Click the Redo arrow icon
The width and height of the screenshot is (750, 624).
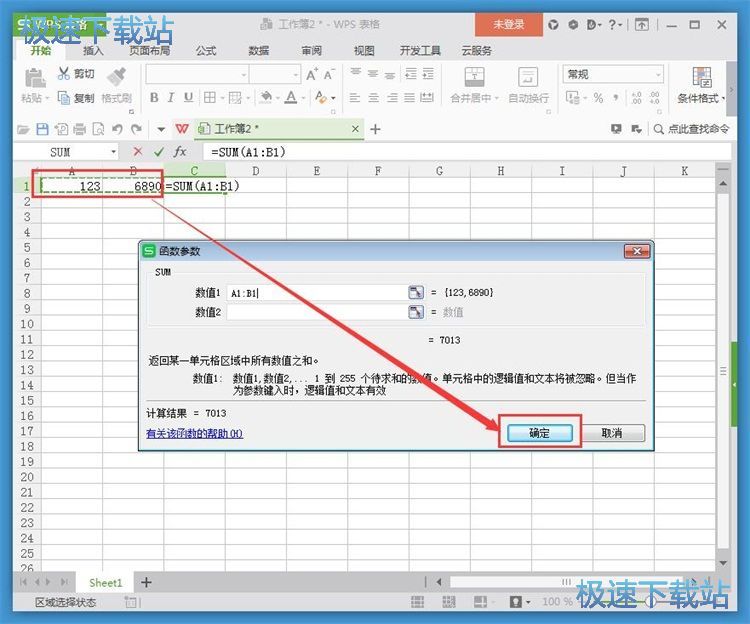coord(137,129)
